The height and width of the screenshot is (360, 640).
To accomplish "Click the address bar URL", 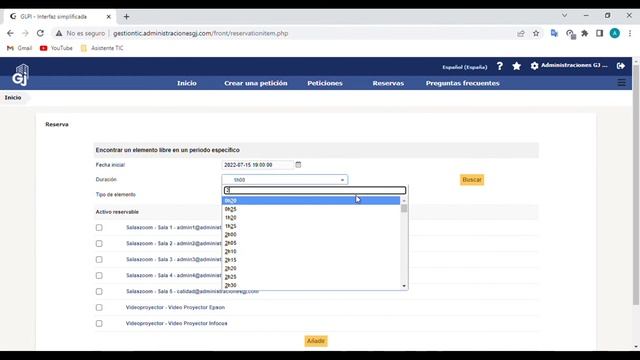I will coord(200,33).
